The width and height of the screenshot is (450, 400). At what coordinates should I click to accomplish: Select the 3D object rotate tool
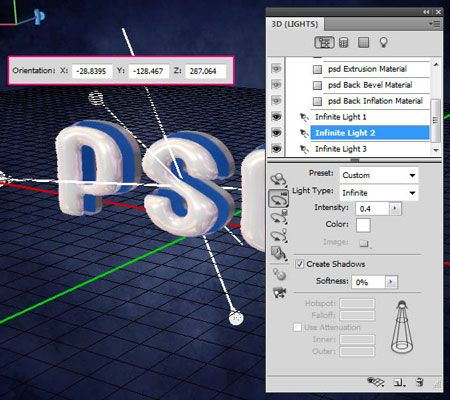click(x=279, y=180)
